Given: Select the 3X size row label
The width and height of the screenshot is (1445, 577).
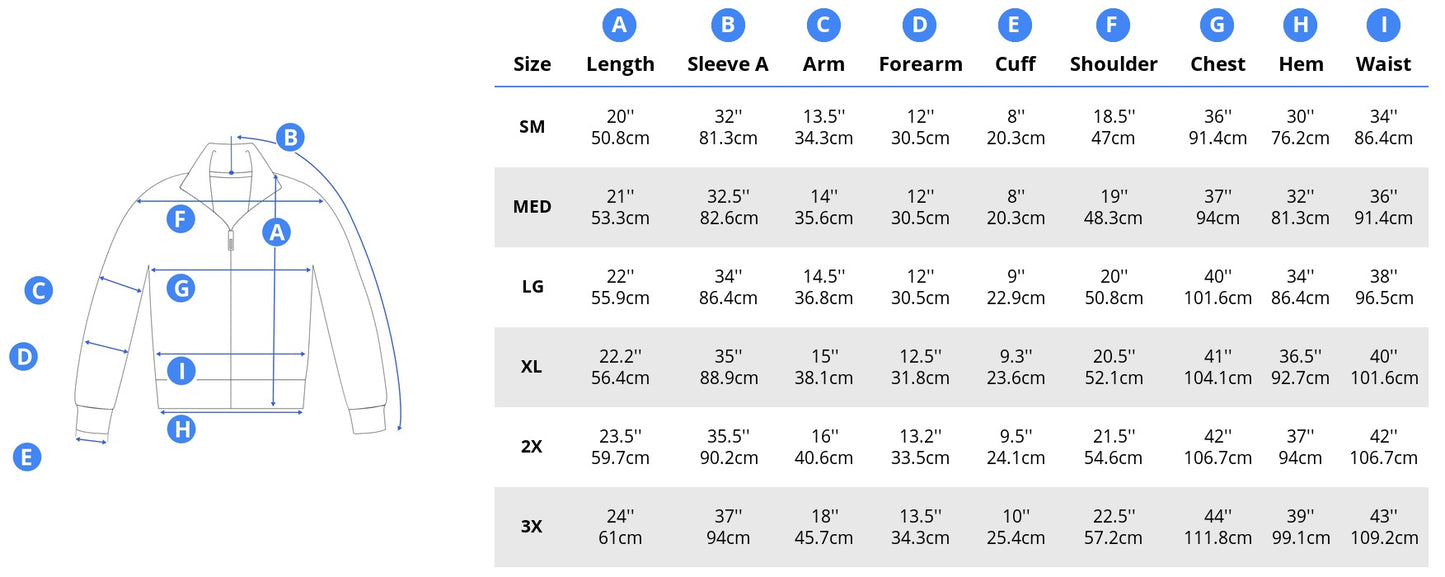Looking at the screenshot, I should click(x=532, y=526).
